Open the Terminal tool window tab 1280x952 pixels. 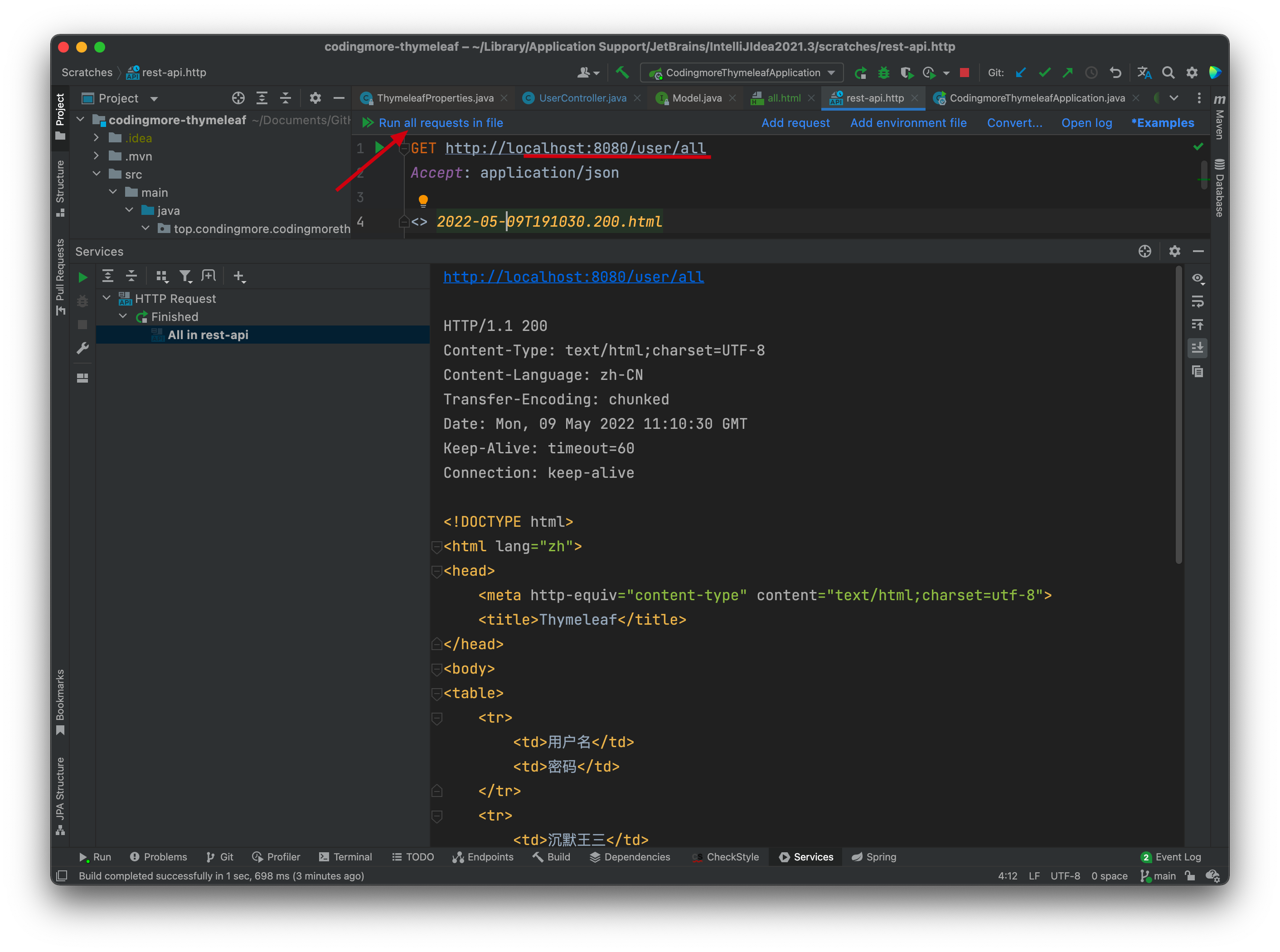(x=346, y=857)
